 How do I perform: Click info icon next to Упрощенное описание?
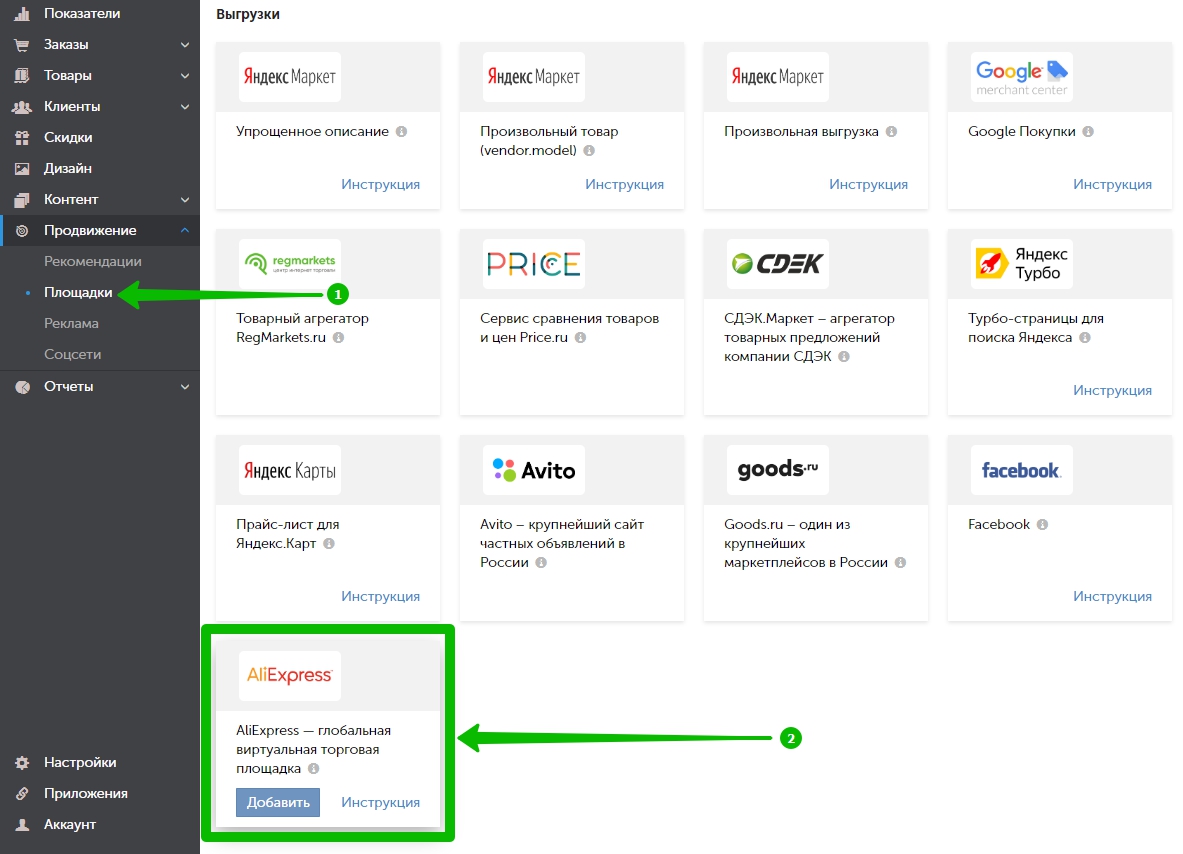[x=401, y=131]
